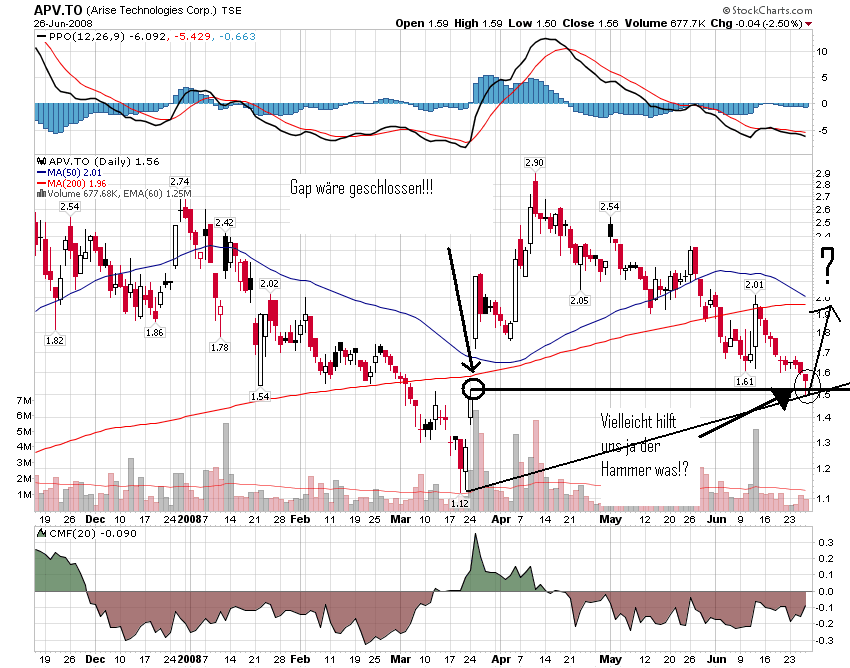Click the 2008 year label under the volume bars

tap(190, 519)
